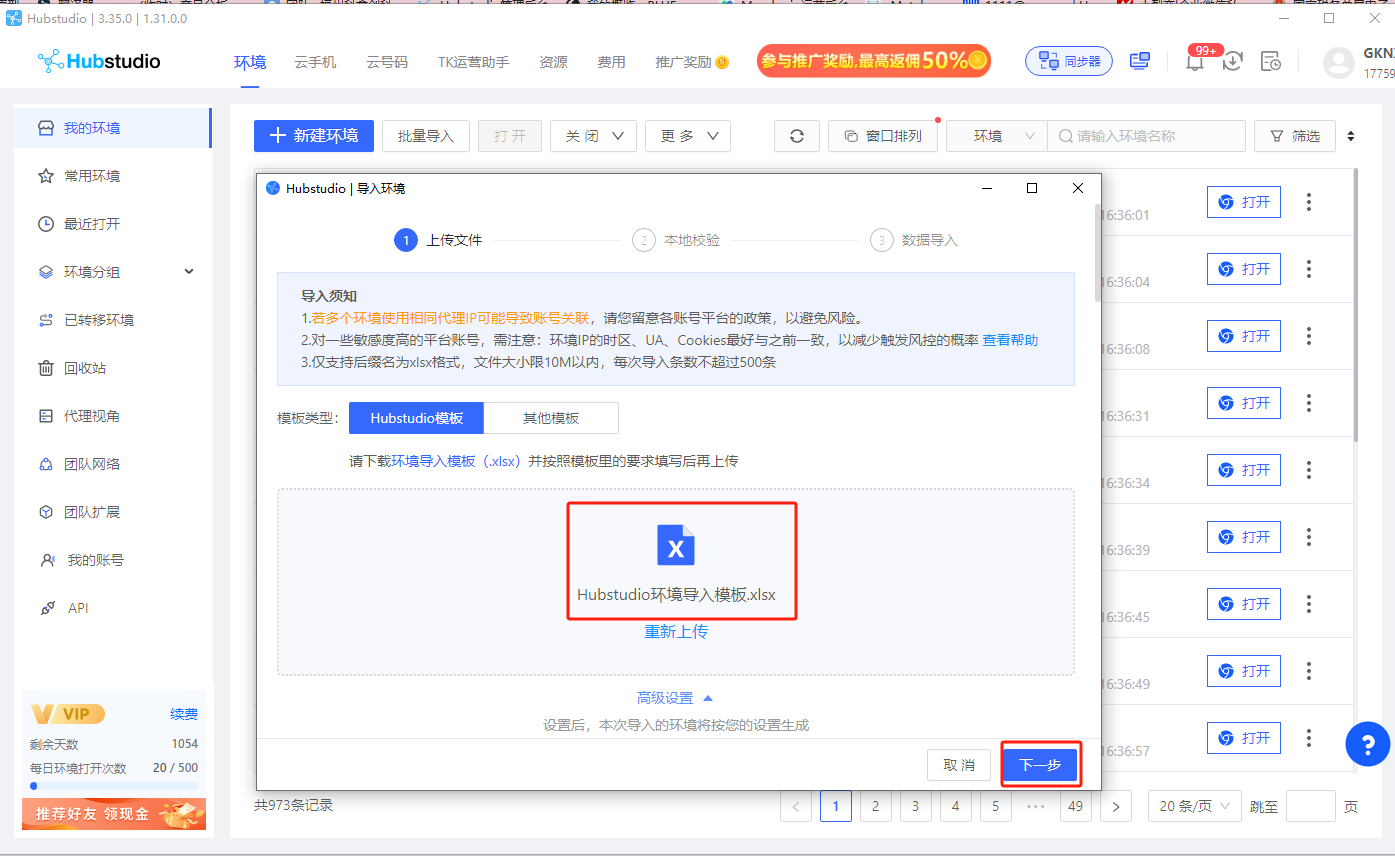Open the 同步器 button
Viewport: 1395px width, 856px height.
[1069, 61]
